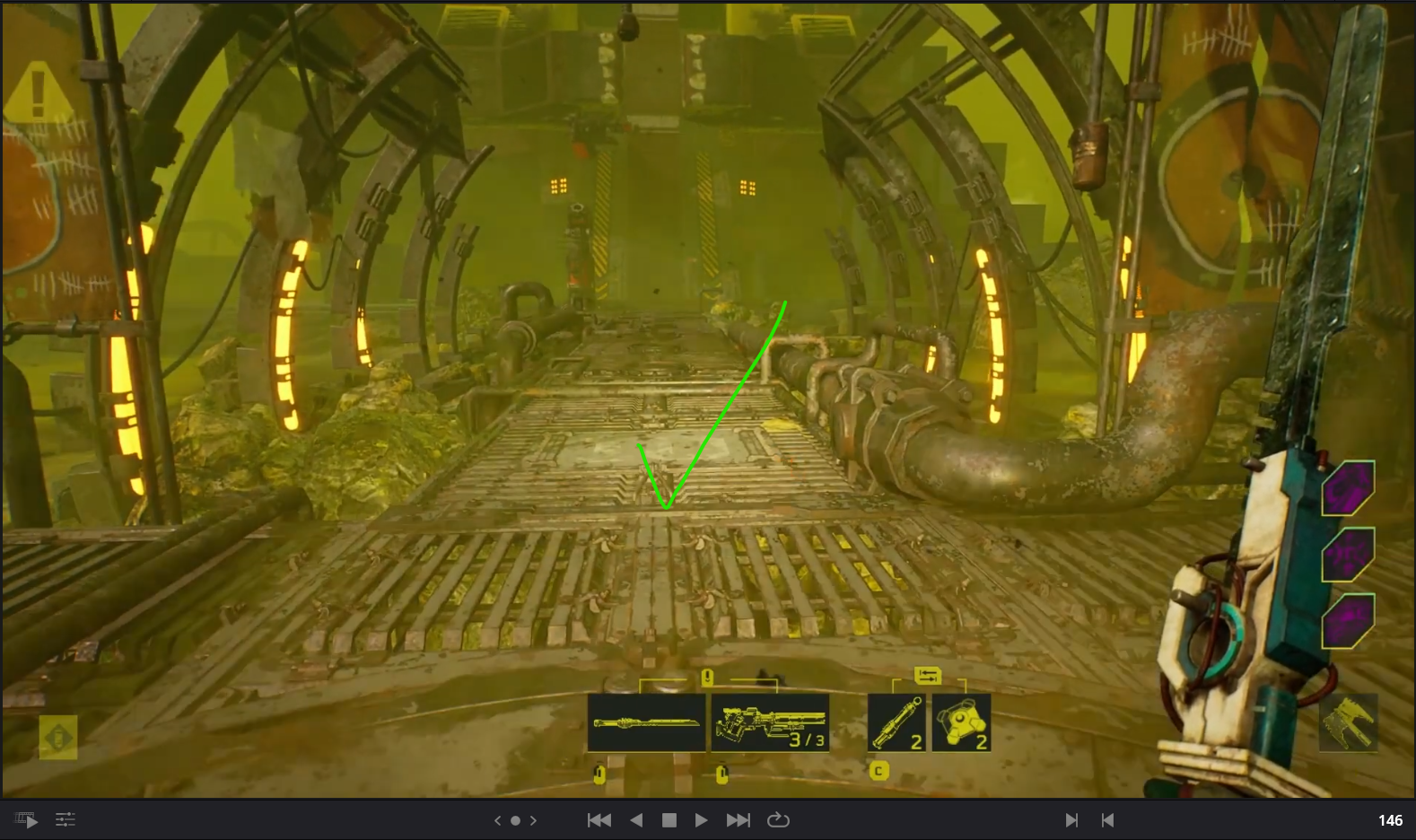Click the mouse button icon under sword slot

pyautogui.click(x=600, y=774)
